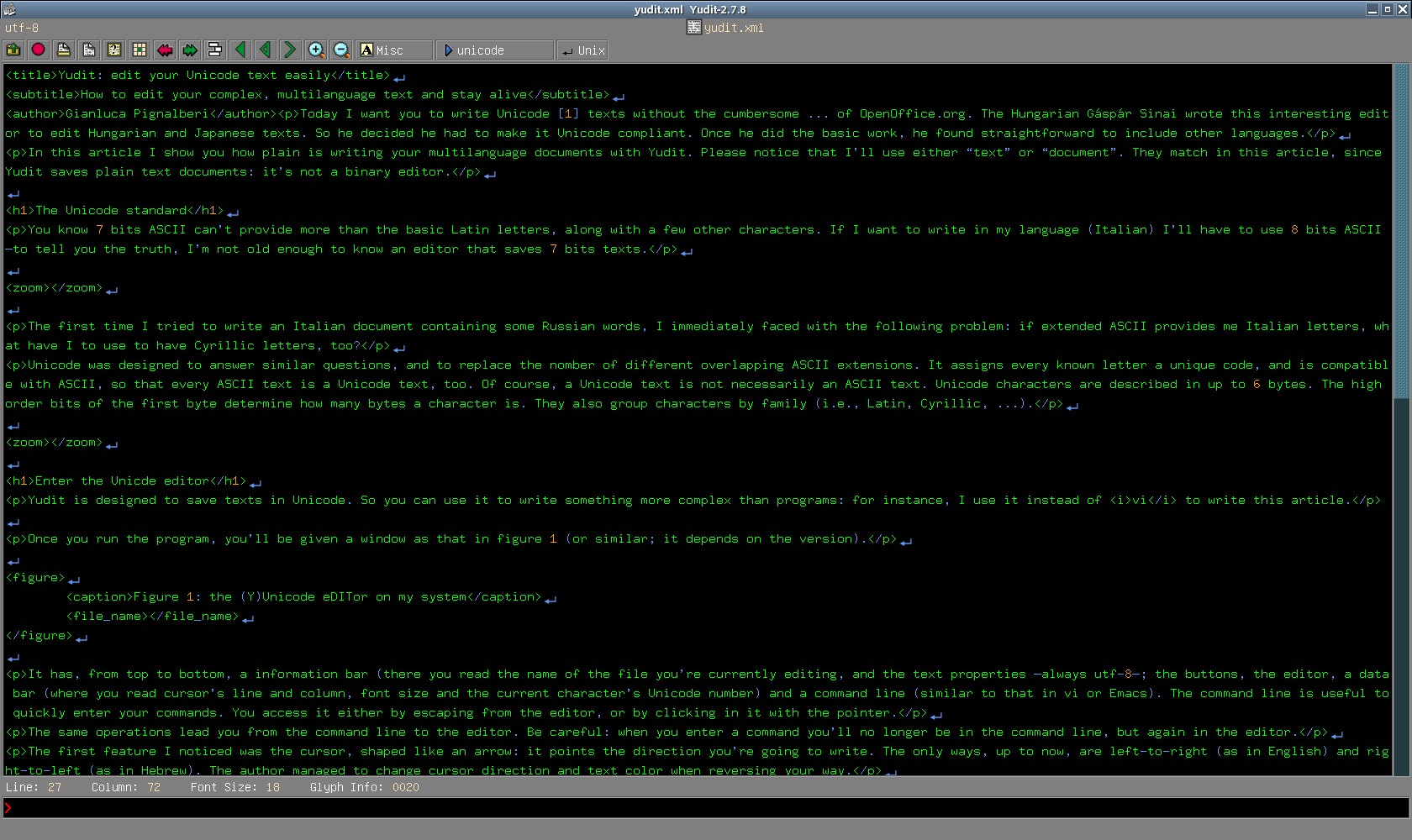The width and height of the screenshot is (1412, 840).
Task: Click the green double-arrow Redo icon
Action: 190,50
